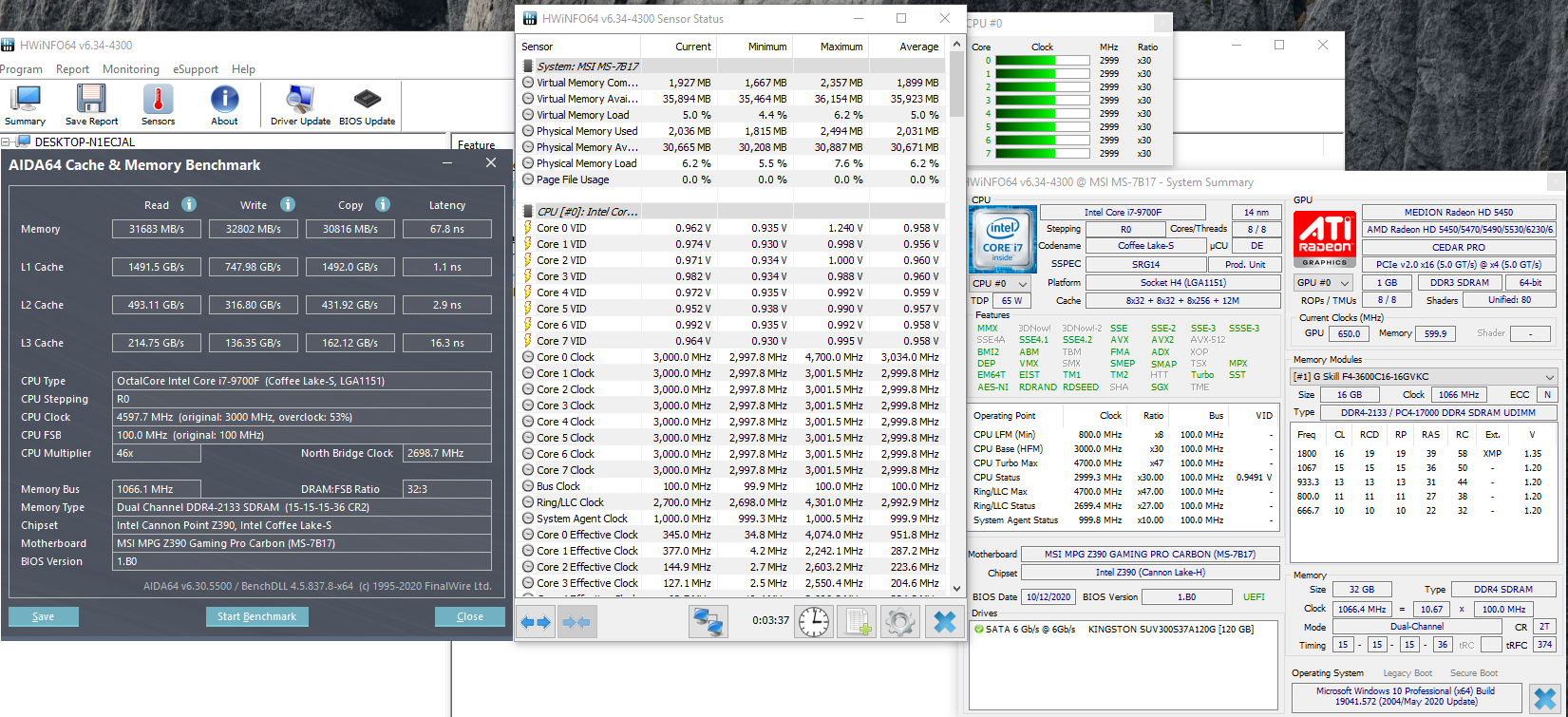Click the Maximum column header
The image size is (1568, 717).
(831, 47)
